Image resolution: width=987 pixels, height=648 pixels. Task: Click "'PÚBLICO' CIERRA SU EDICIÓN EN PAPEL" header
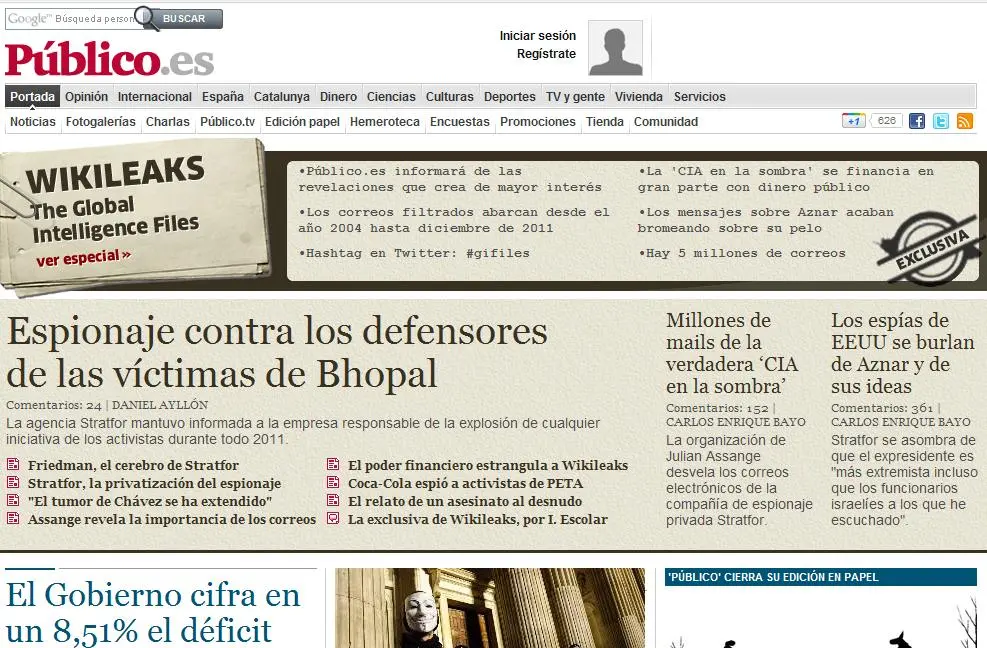[x=821, y=577]
